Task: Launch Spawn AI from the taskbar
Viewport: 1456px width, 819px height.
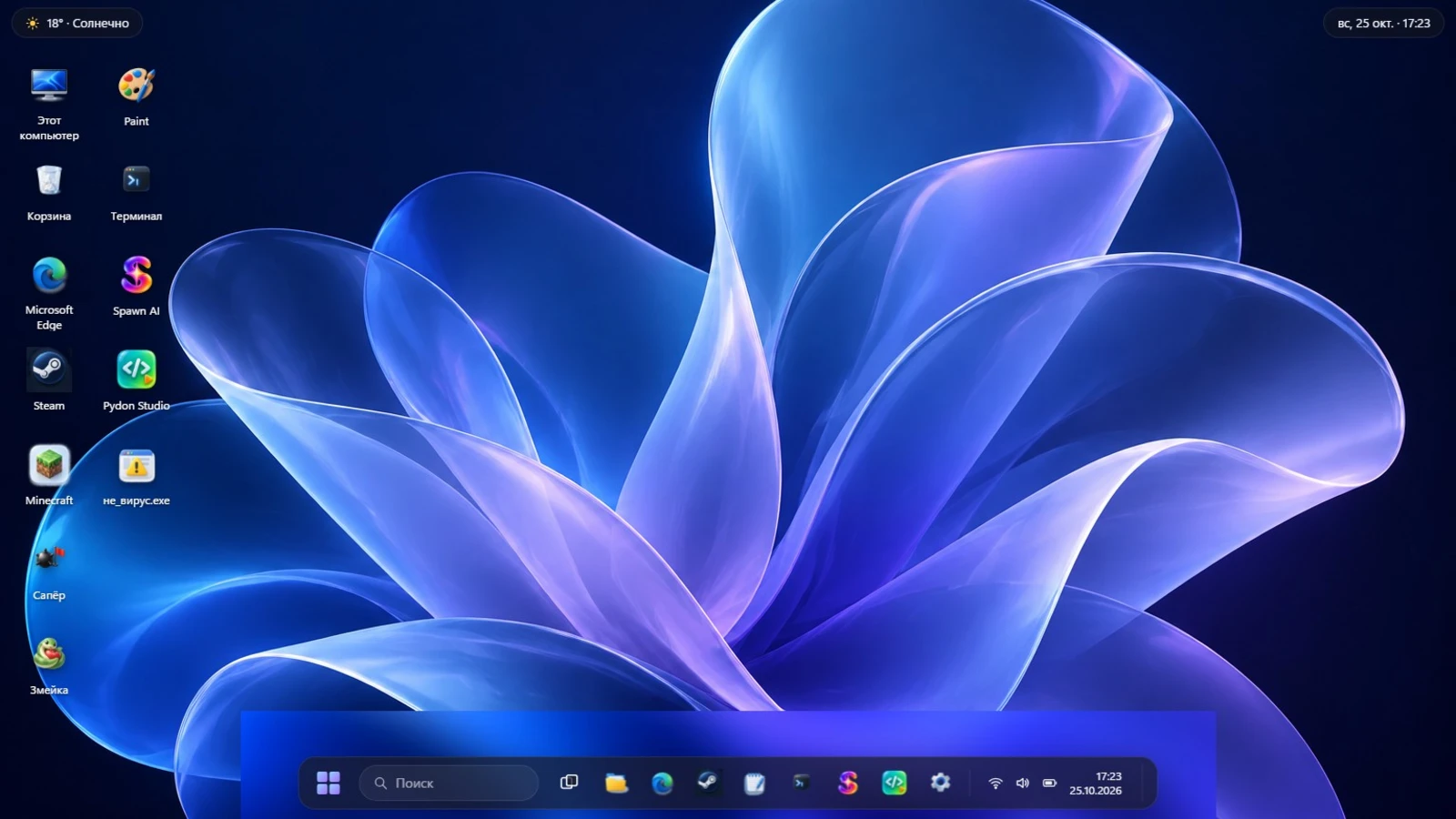Action: click(847, 783)
